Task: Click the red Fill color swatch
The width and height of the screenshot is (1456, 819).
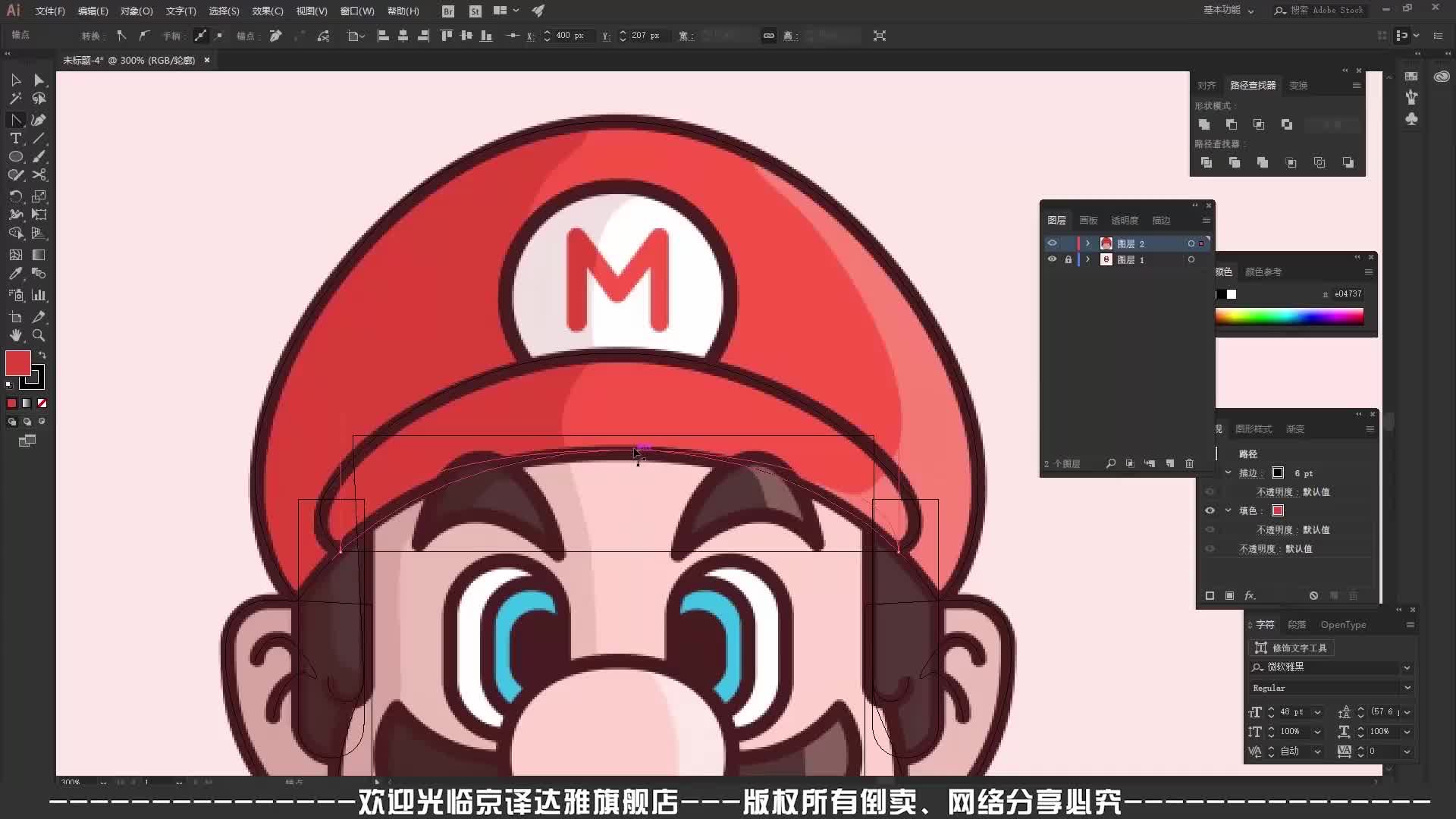Action: 17,363
